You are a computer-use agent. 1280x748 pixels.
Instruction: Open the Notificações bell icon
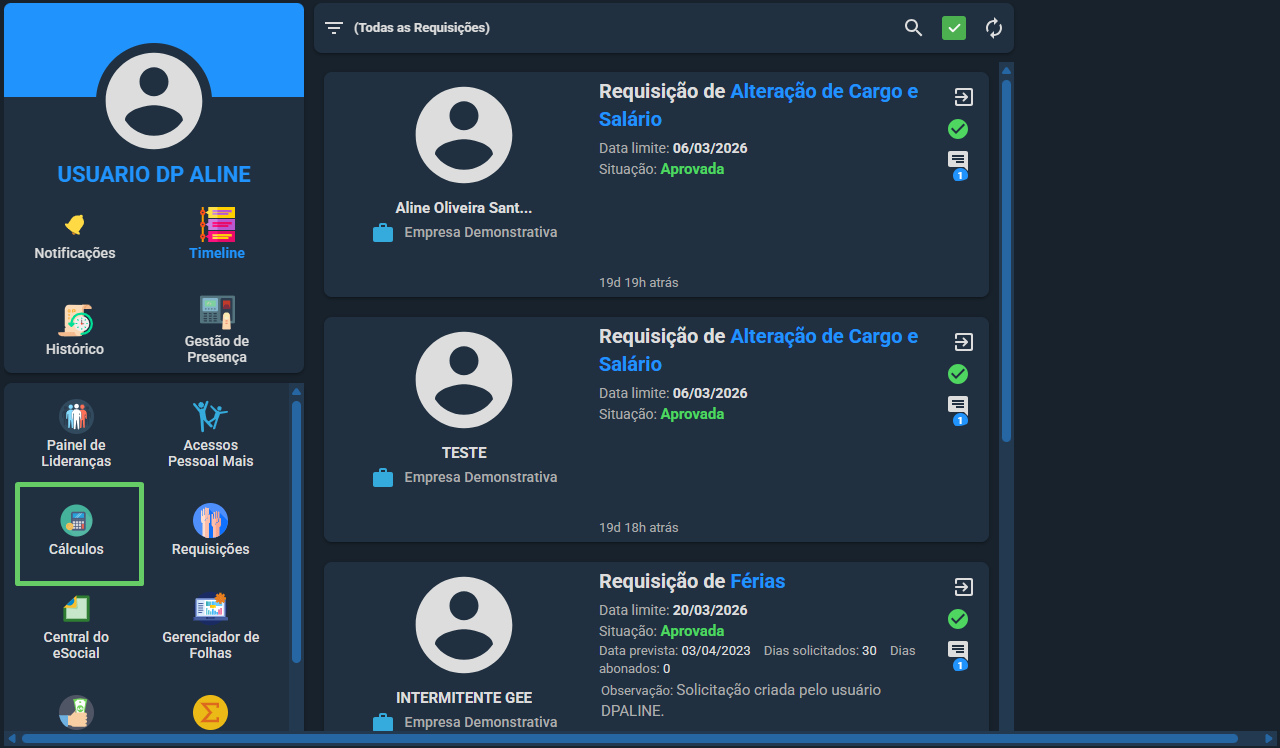75,224
